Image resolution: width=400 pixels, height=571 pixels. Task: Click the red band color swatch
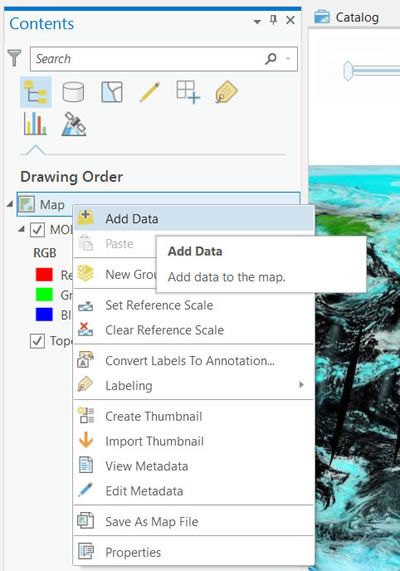pyautogui.click(x=44, y=275)
